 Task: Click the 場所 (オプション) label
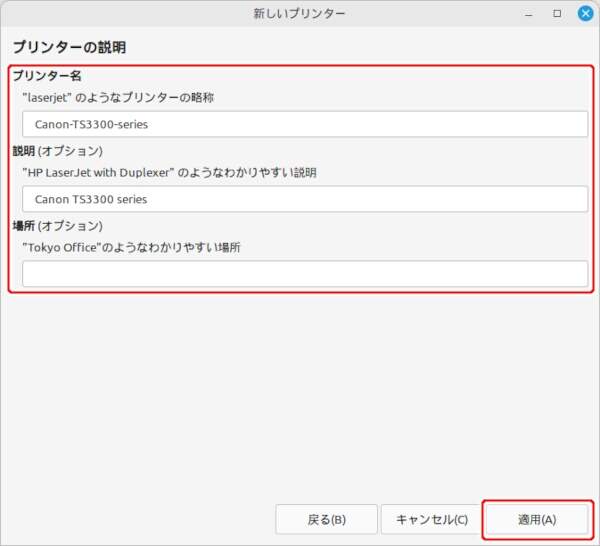coord(58,226)
